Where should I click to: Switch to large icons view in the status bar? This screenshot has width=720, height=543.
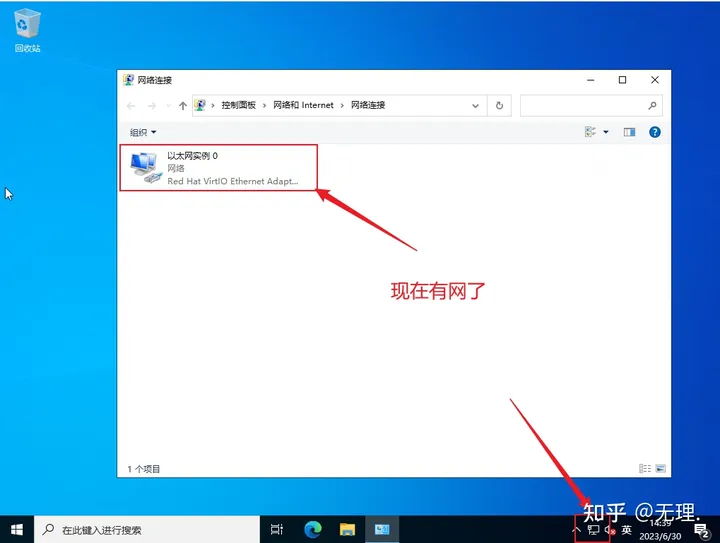click(x=660, y=469)
